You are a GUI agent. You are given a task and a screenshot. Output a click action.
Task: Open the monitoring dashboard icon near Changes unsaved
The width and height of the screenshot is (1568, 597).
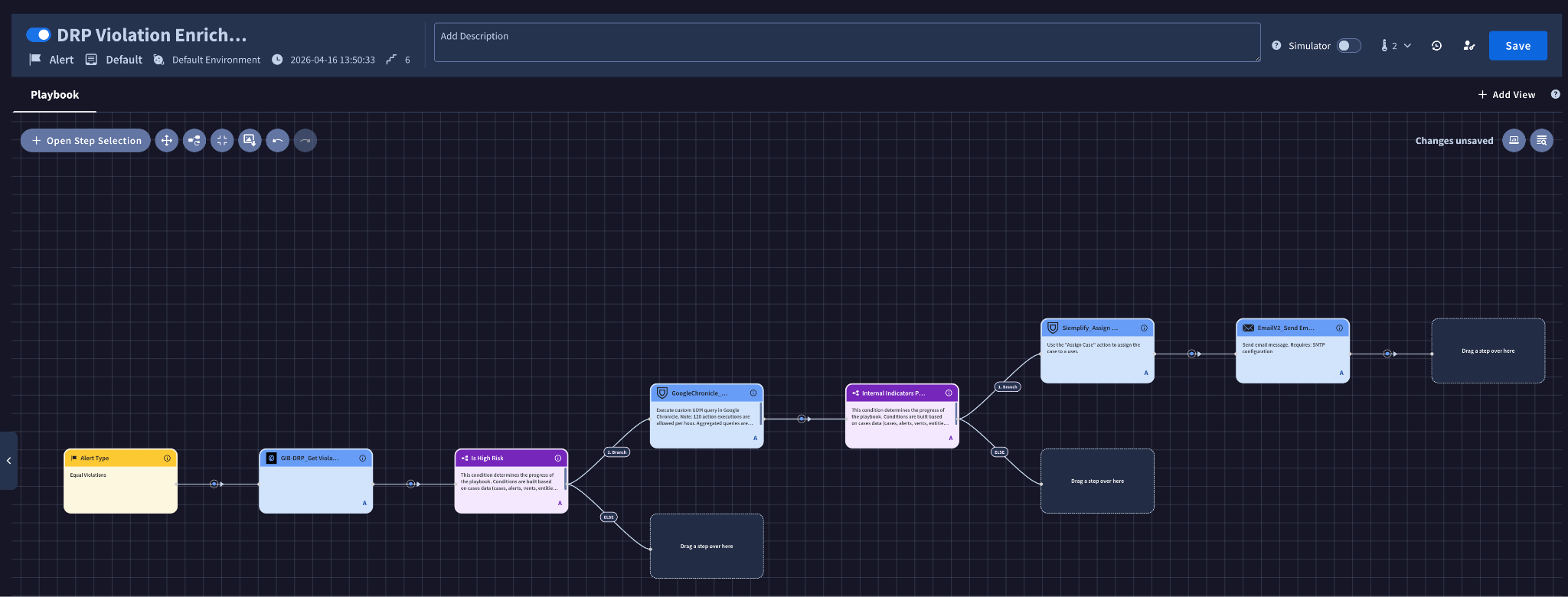1514,141
